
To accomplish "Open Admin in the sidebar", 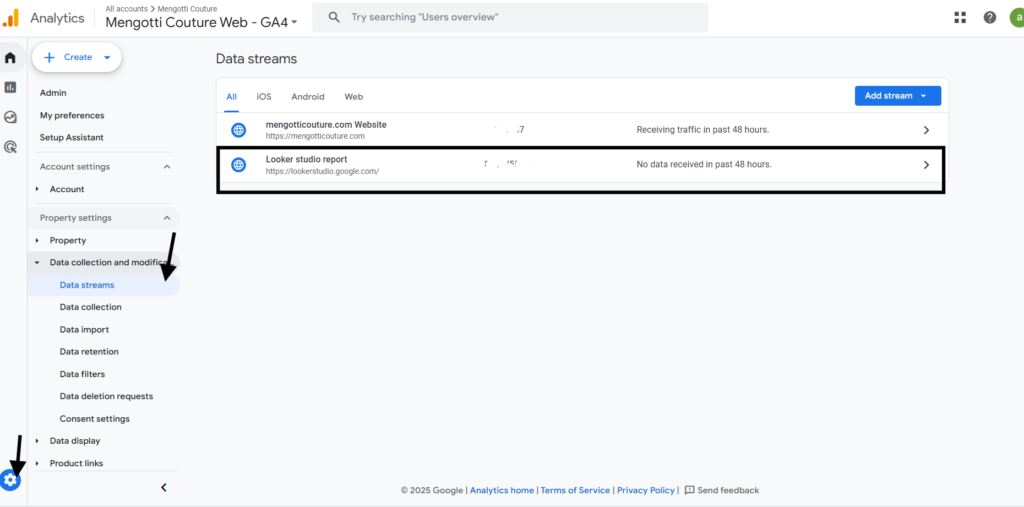I will click(53, 93).
